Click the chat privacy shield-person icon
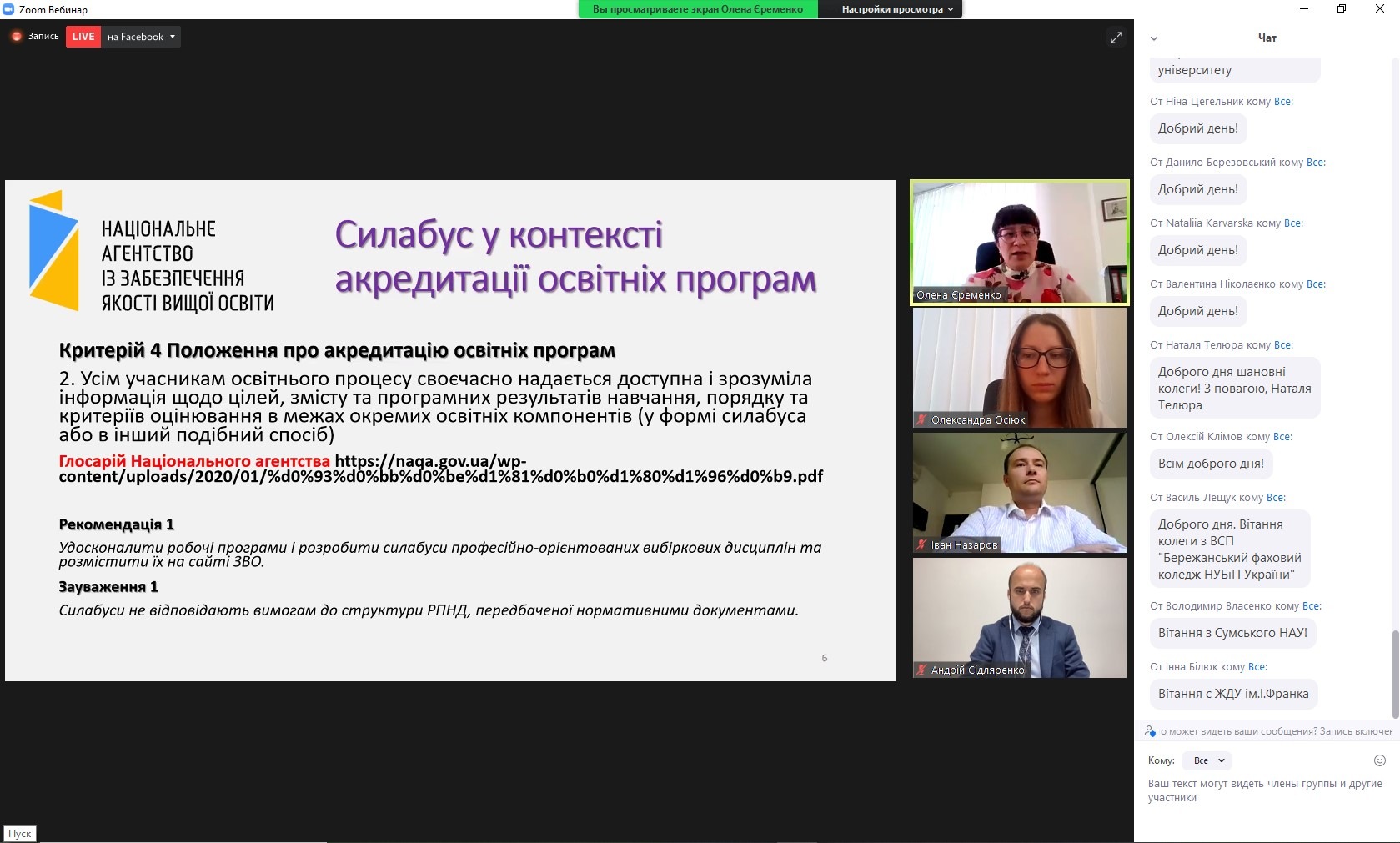 1151,731
